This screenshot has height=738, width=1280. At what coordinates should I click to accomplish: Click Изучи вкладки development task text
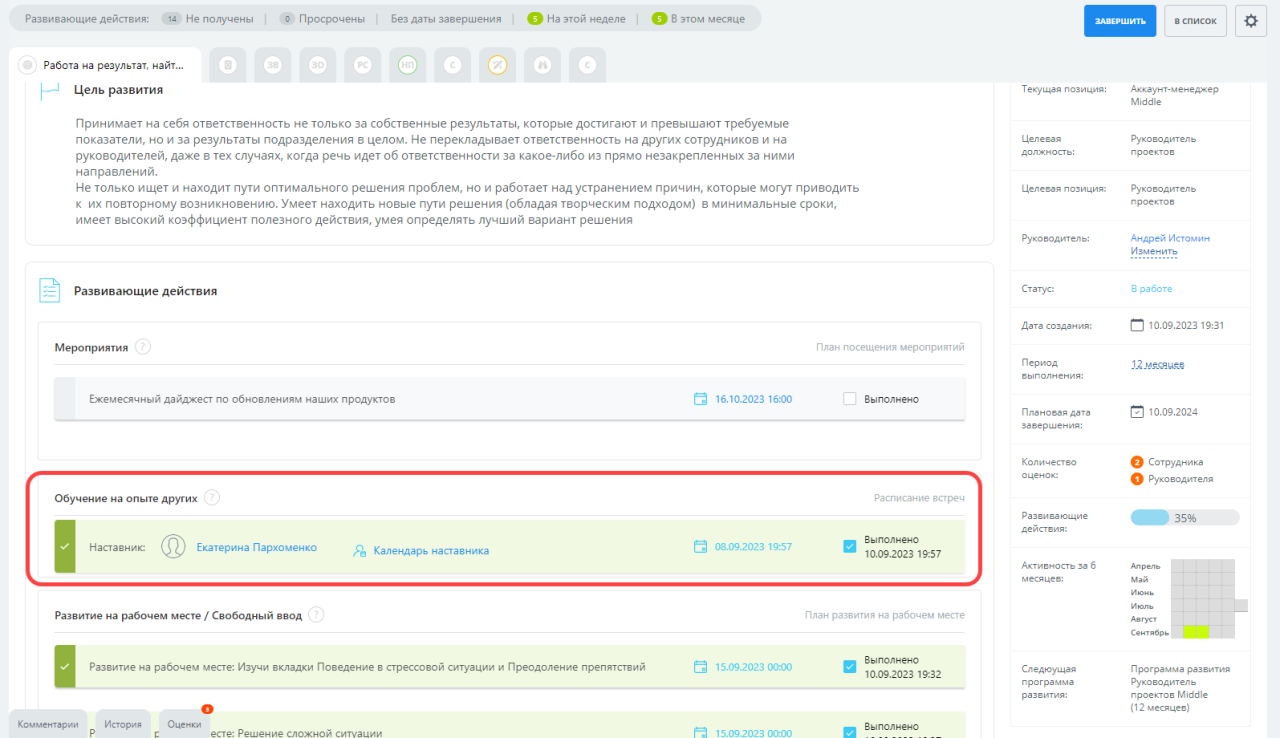(x=367, y=667)
